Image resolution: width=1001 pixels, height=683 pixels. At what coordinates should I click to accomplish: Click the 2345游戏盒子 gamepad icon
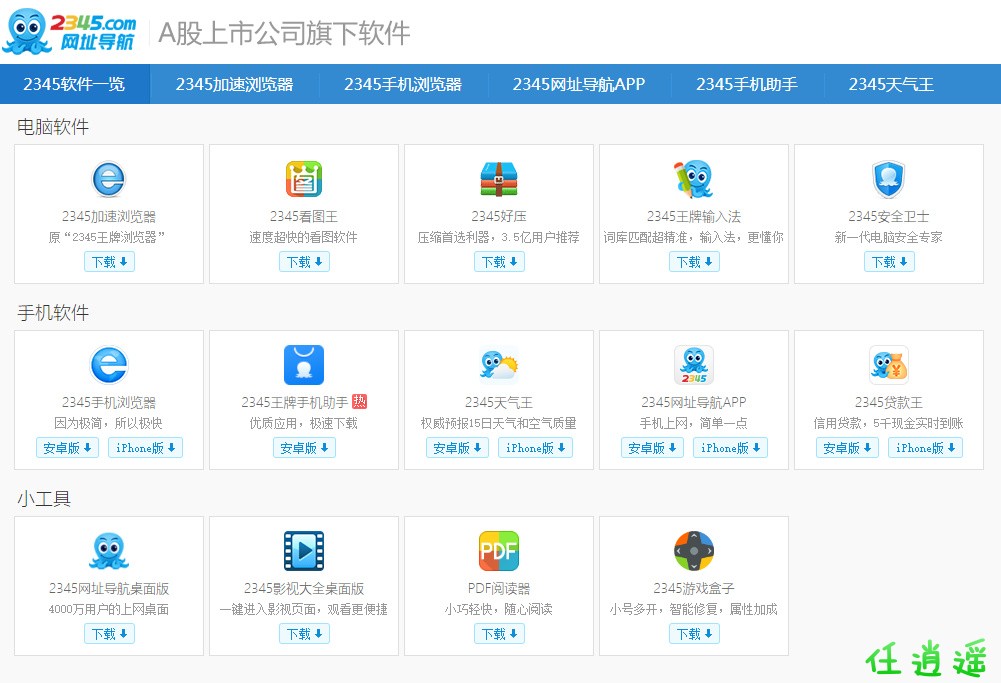coord(694,551)
